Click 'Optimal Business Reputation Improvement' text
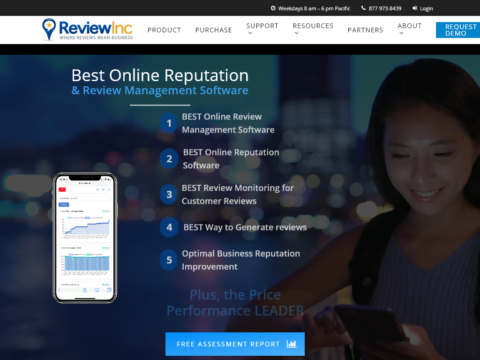Image resolution: width=480 pixels, height=360 pixels. (x=241, y=260)
